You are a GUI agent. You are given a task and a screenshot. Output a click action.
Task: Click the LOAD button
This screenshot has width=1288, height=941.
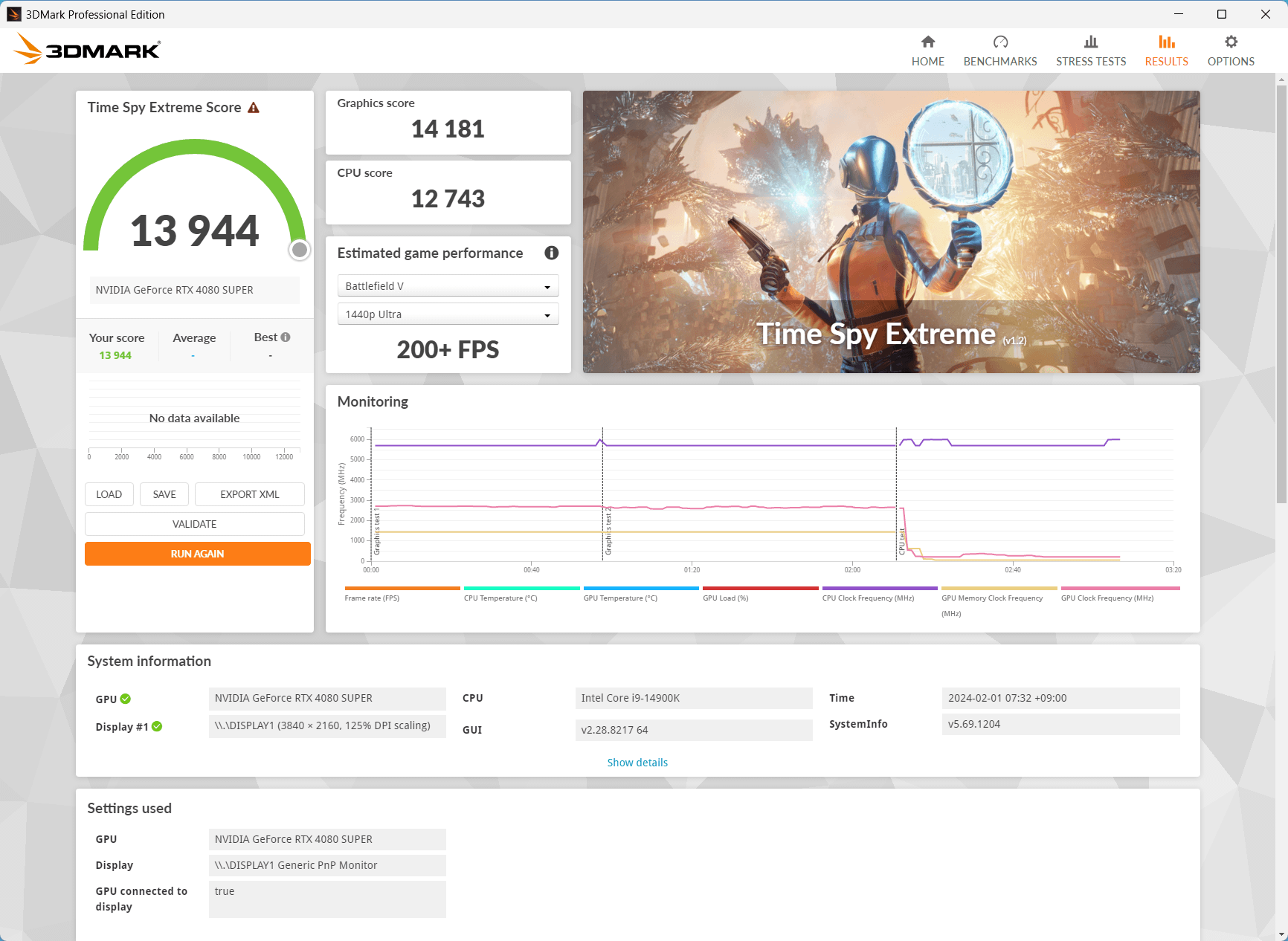point(109,494)
